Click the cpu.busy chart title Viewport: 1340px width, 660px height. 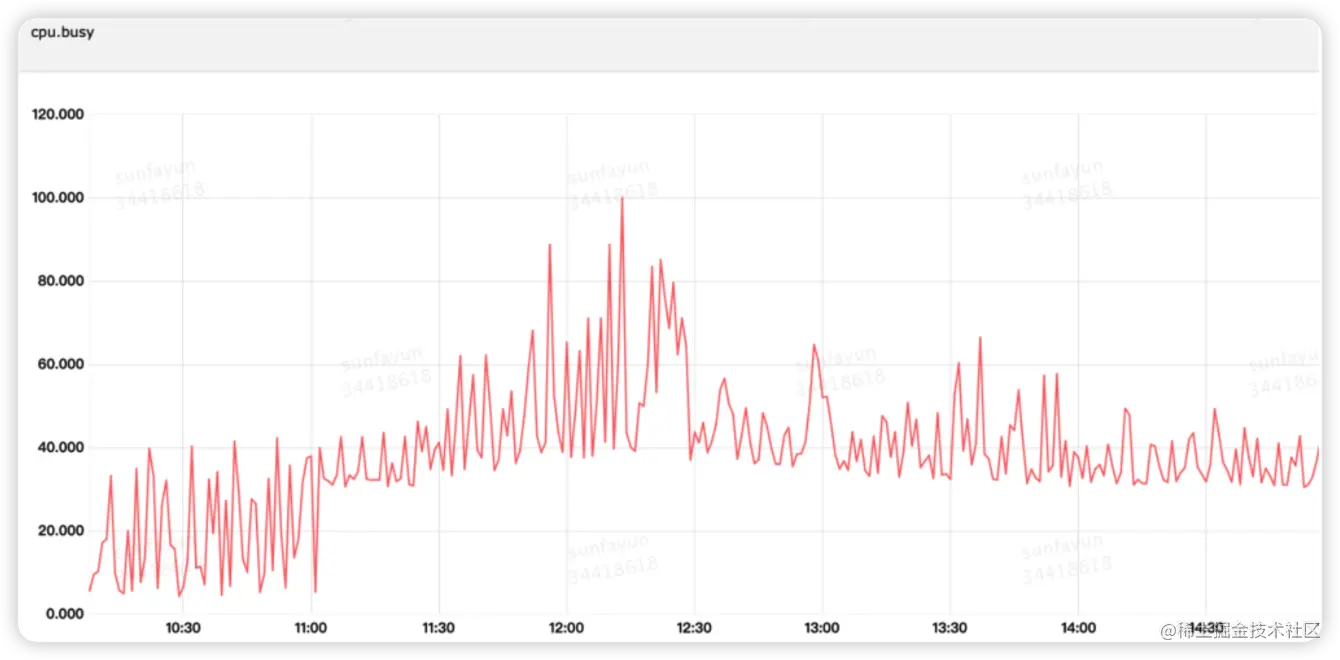click(63, 32)
